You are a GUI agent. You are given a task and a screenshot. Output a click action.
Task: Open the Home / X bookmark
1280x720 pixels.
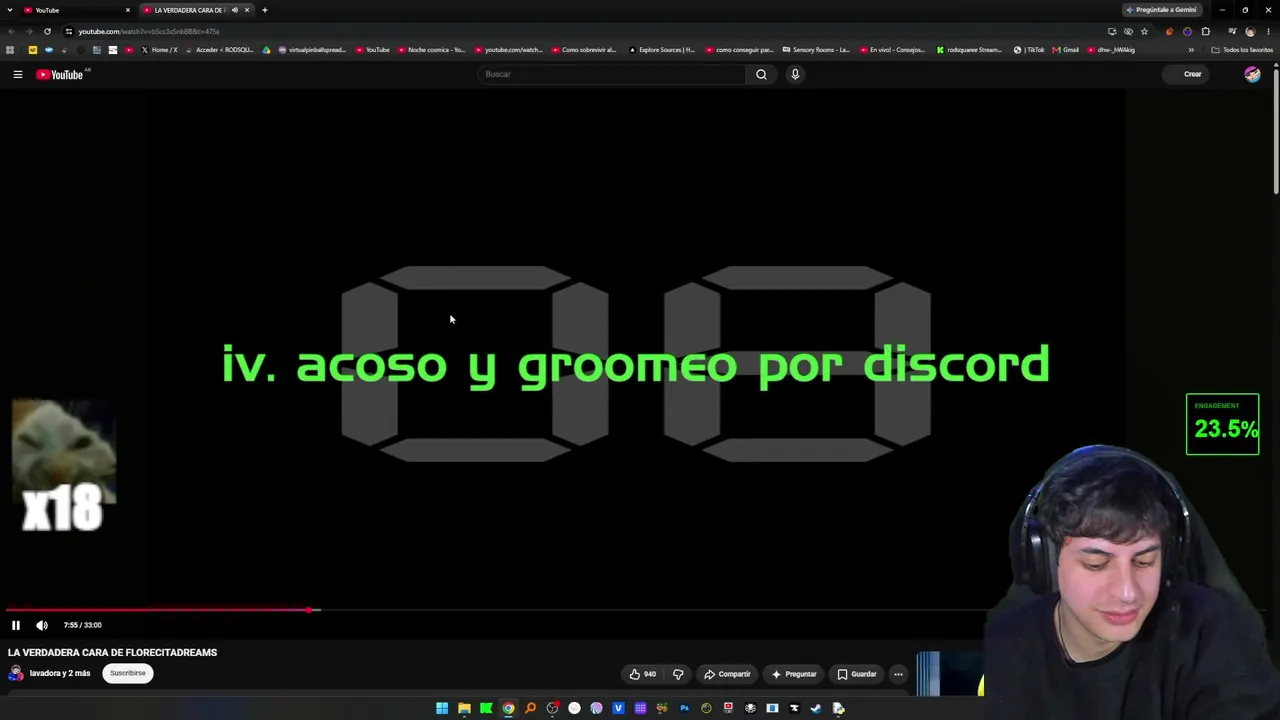(x=159, y=50)
